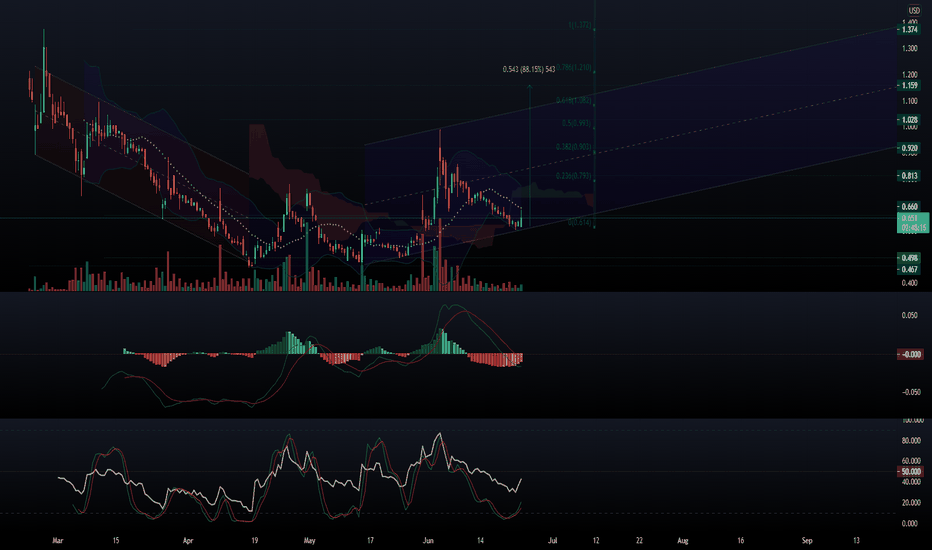Select the 0.498 price axis label
The width and height of the screenshot is (932, 550).
click(x=909, y=258)
